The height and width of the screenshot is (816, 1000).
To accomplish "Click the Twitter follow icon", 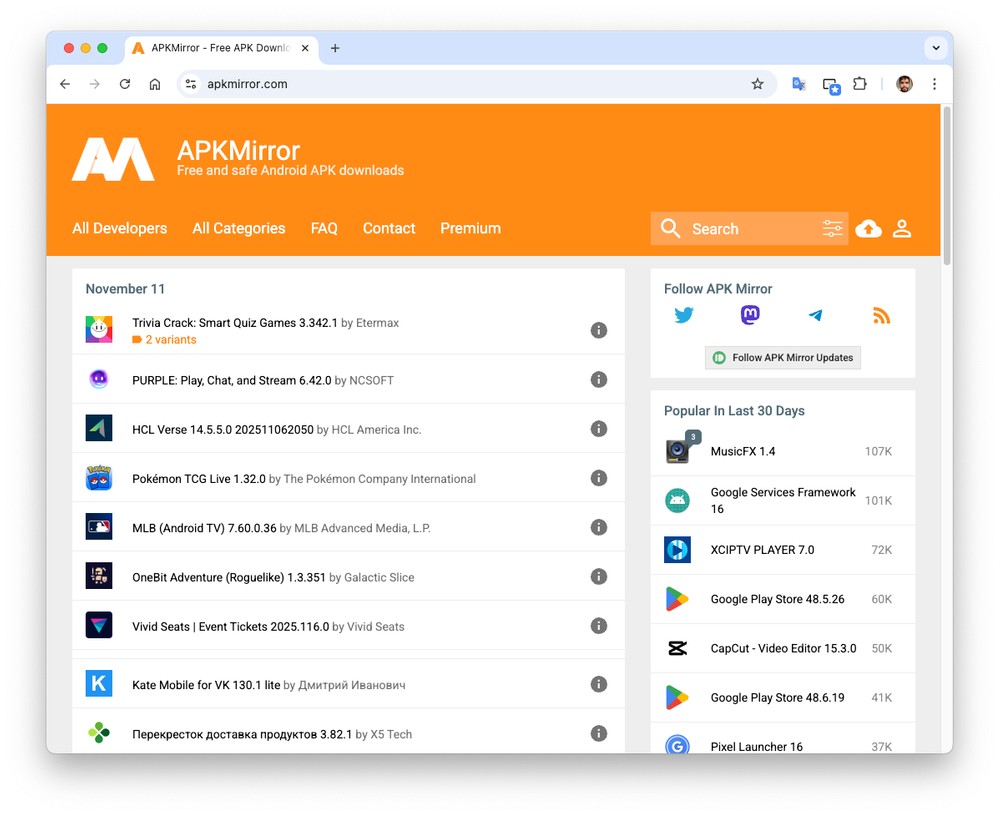I will (684, 316).
